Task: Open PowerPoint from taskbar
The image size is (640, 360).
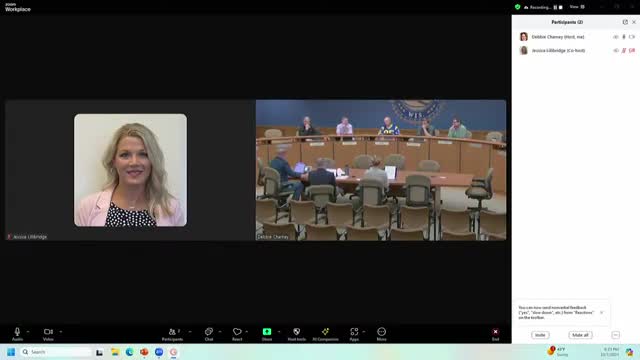Action: (144, 352)
